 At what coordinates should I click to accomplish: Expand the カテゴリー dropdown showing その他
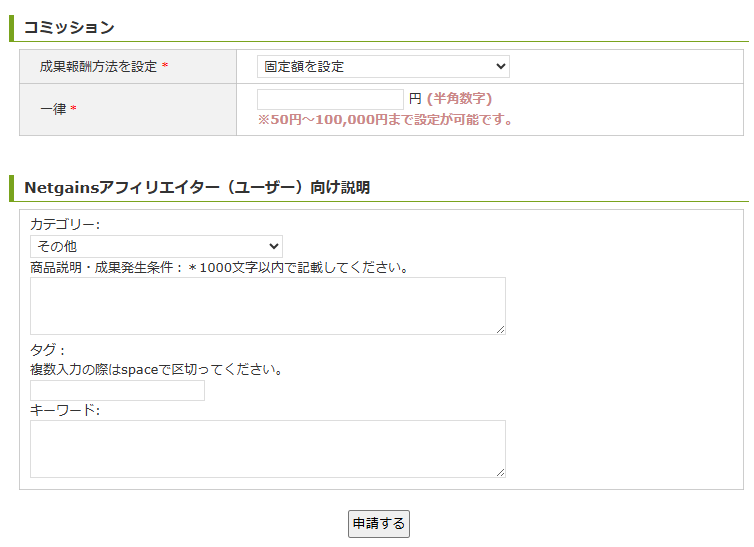coord(156,246)
